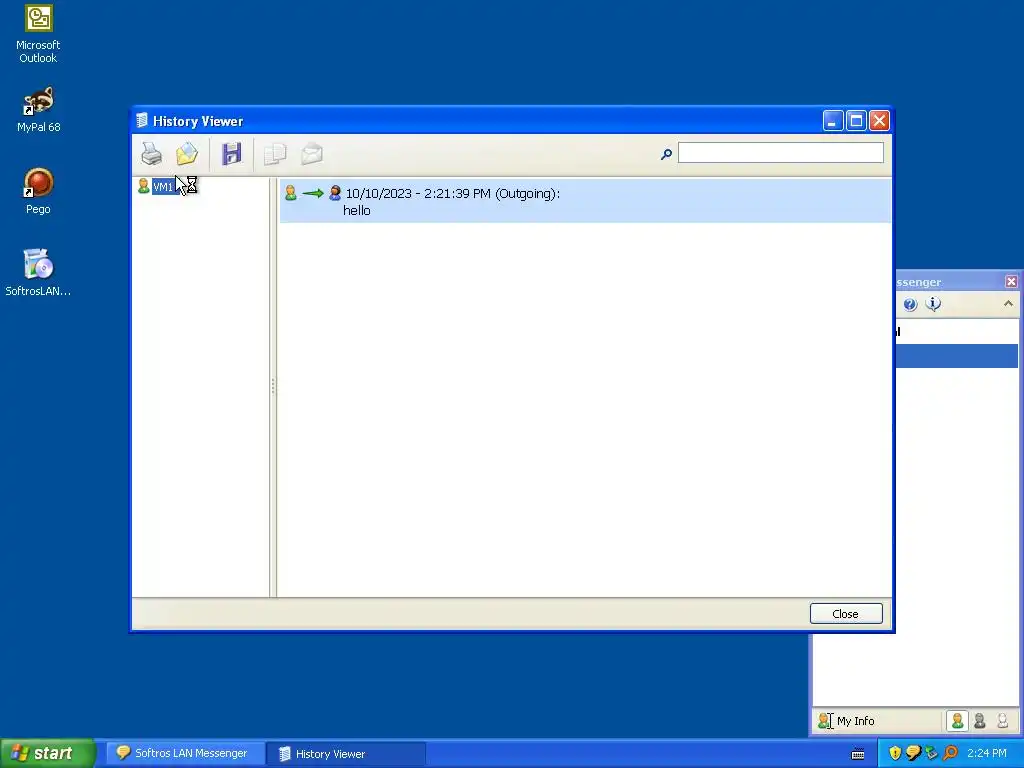This screenshot has width=1024, height=768.
Task: Minimize the History Viewer window
Action: point(833,121)
